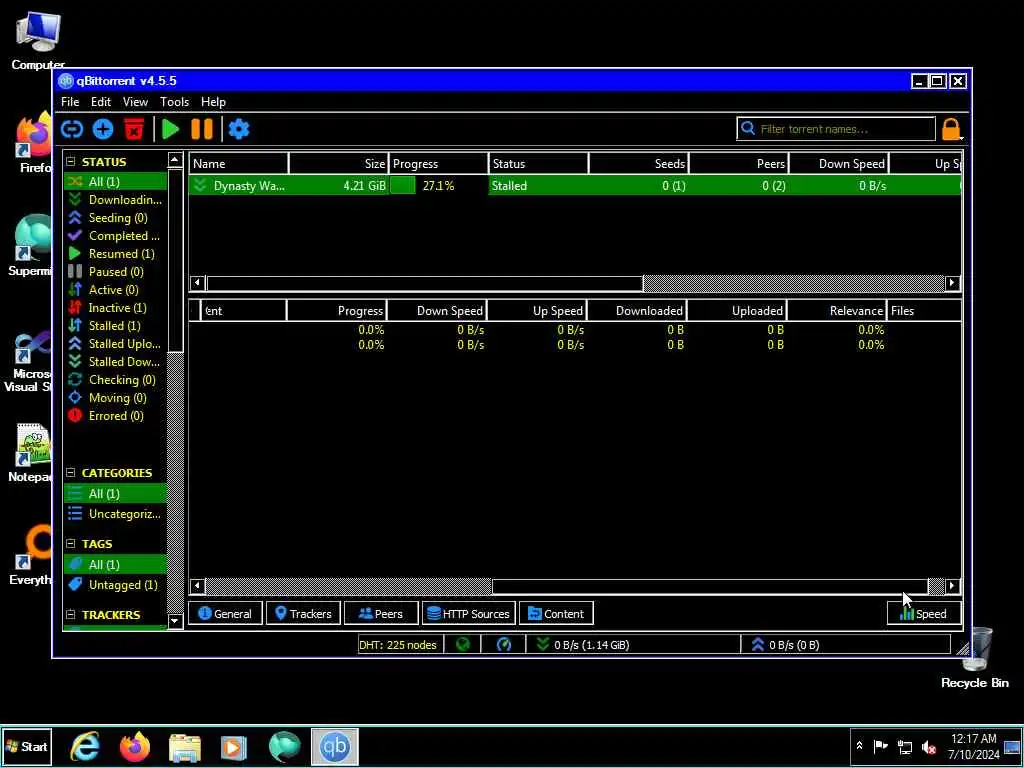
Task: Select the Inactive (1) filter
Action: pyautogui.click(x=116, y=308)
